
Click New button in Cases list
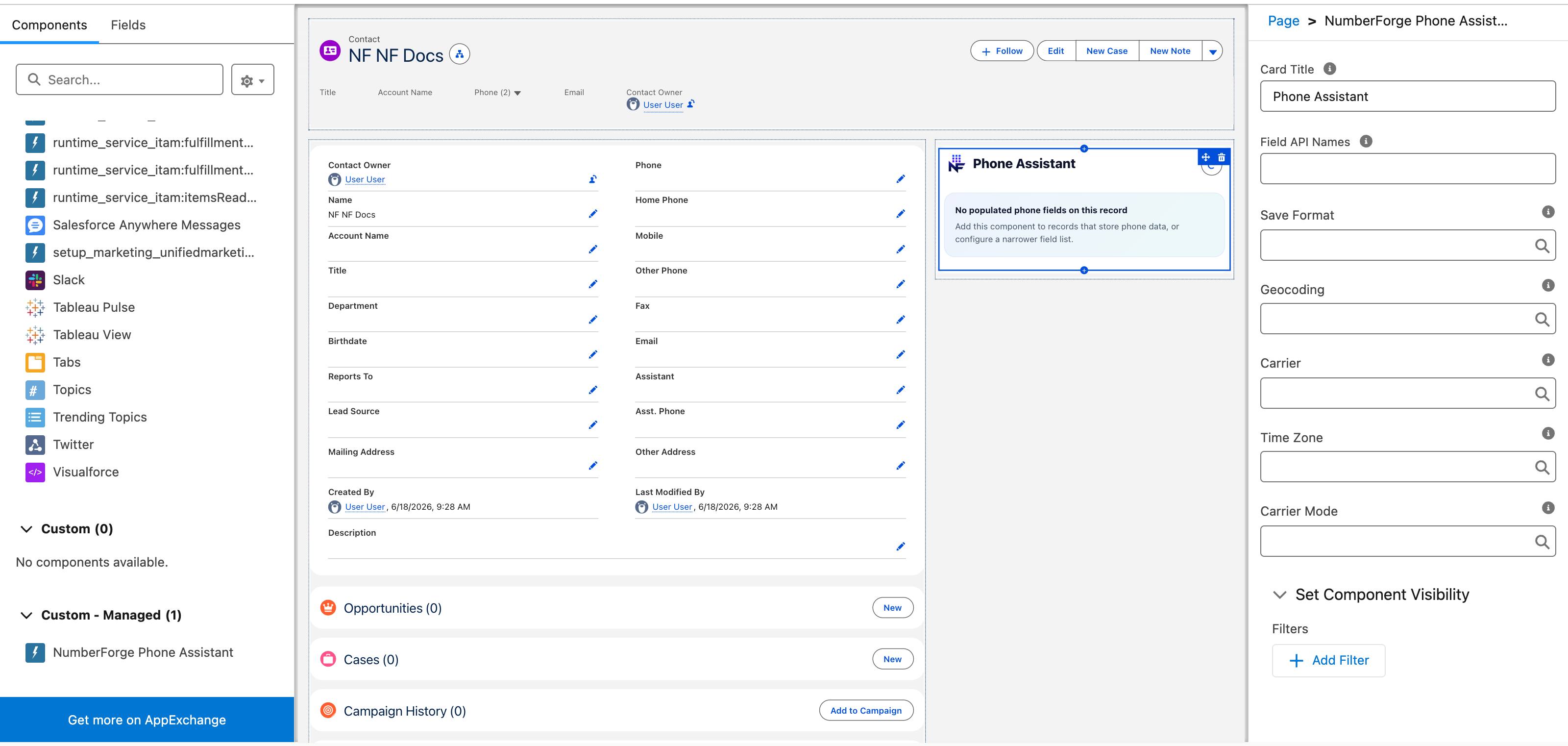click(892, 659)
